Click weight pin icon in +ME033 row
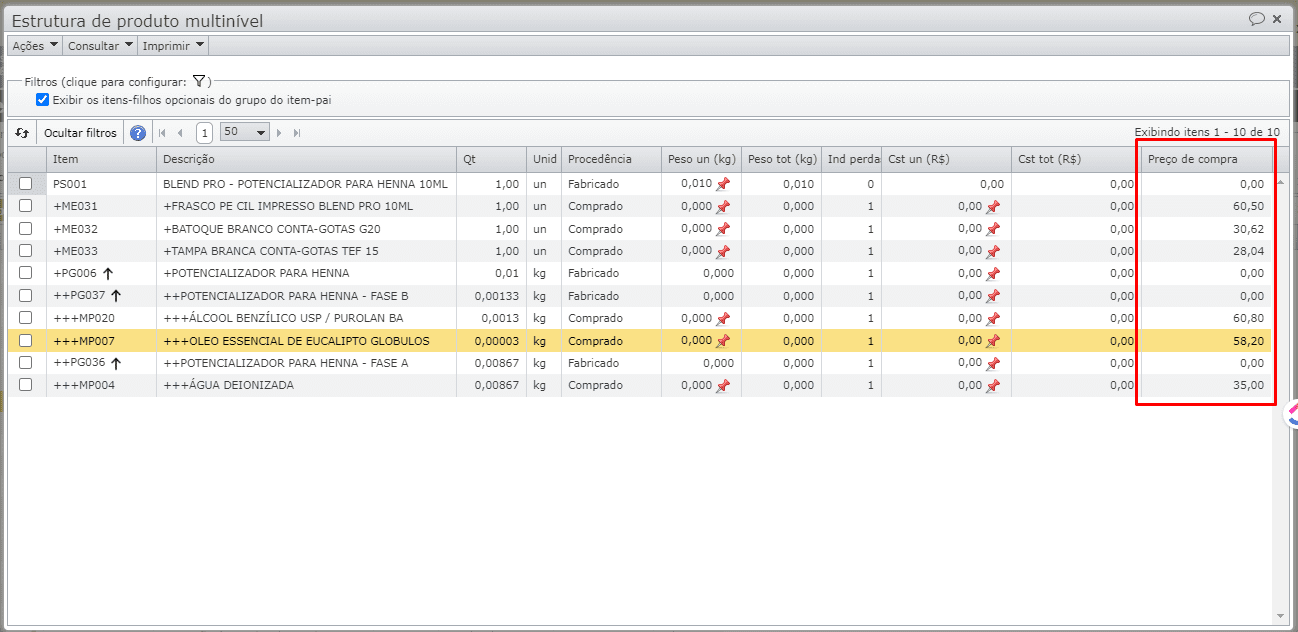The width and height of the screenshot is (1298, 632). (723, 251)
